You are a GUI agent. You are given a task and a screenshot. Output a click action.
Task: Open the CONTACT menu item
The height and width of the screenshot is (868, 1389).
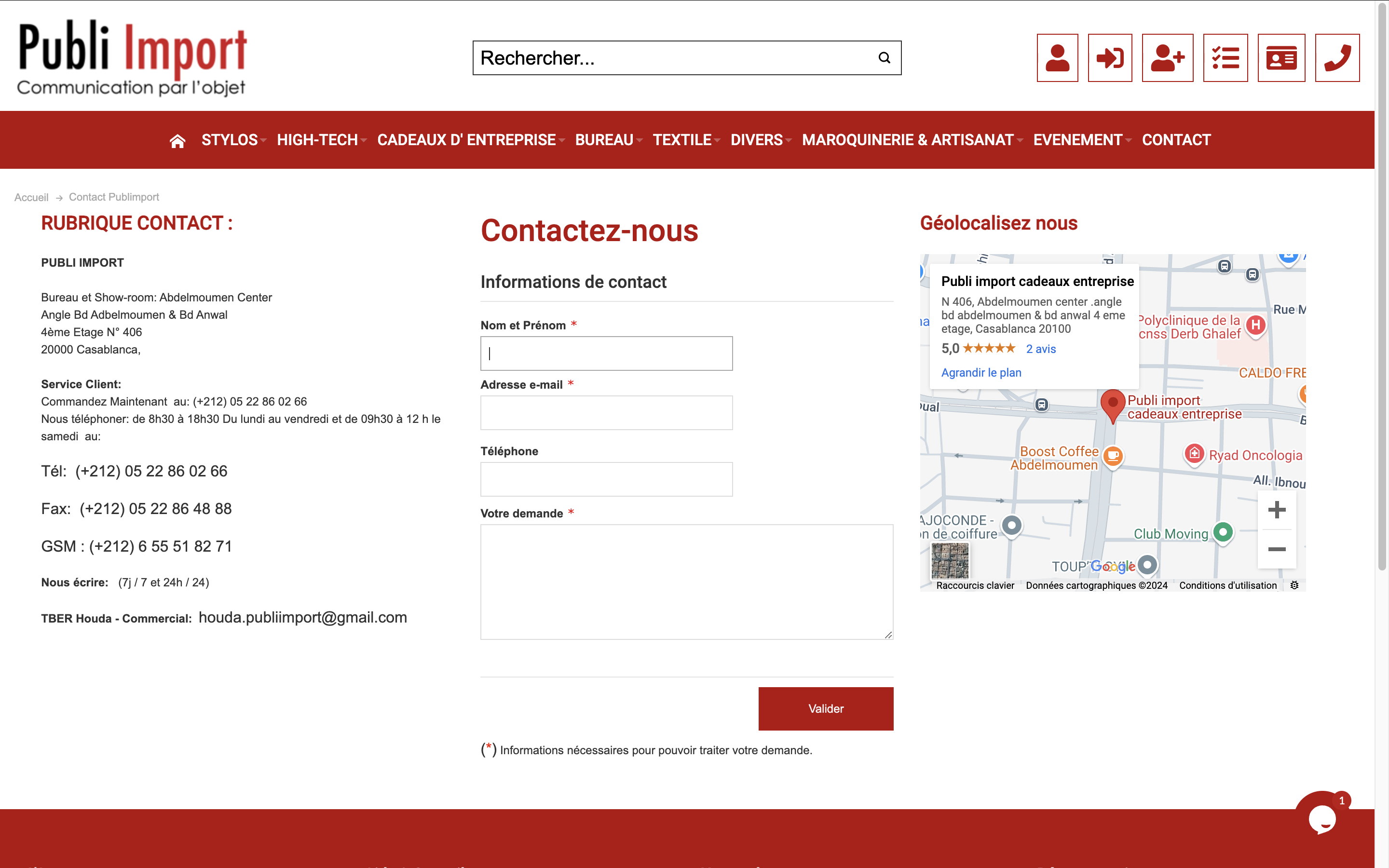coord(1176,139)
